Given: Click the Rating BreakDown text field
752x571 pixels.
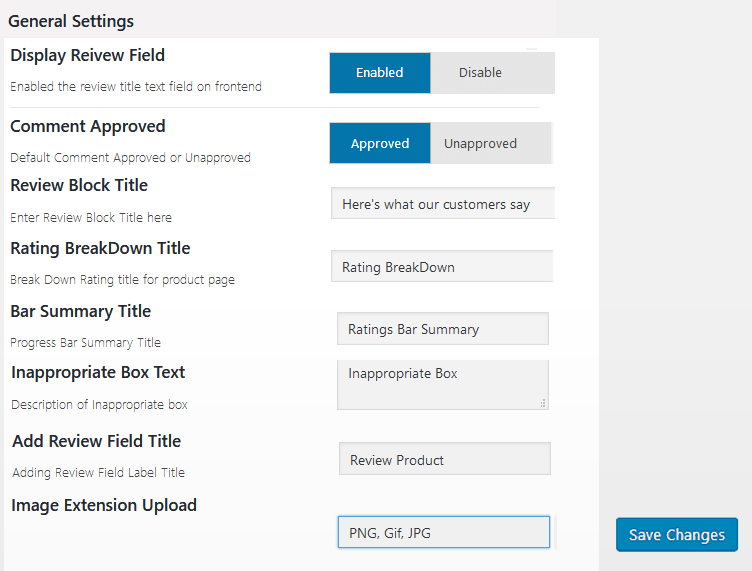Looking at the screenshot, I should click(x=442, y=266).
